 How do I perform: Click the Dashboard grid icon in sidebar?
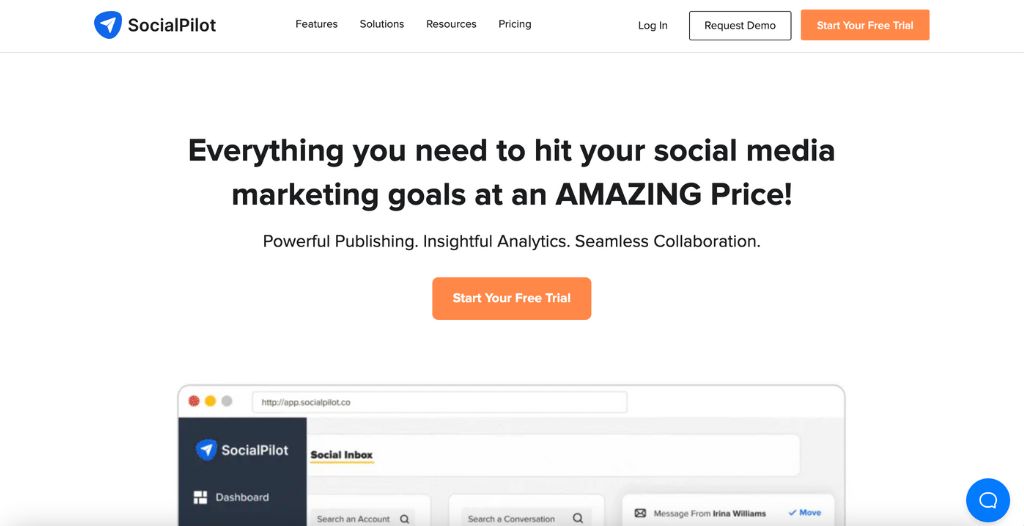(200, 497)
